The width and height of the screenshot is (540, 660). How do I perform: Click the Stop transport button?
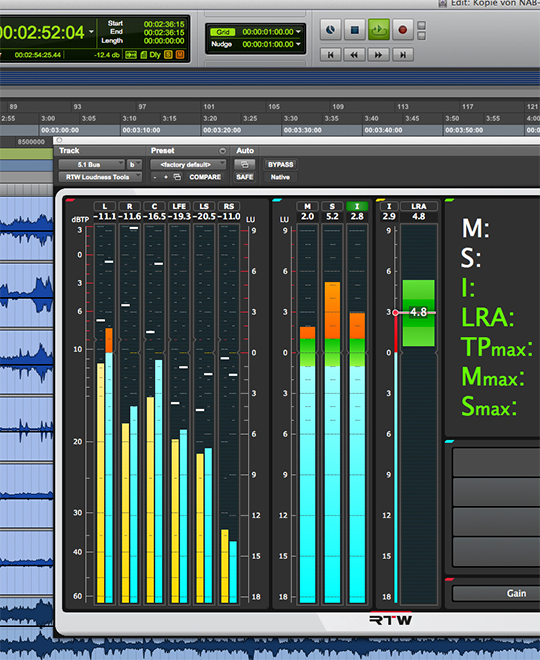coord(354,30)
